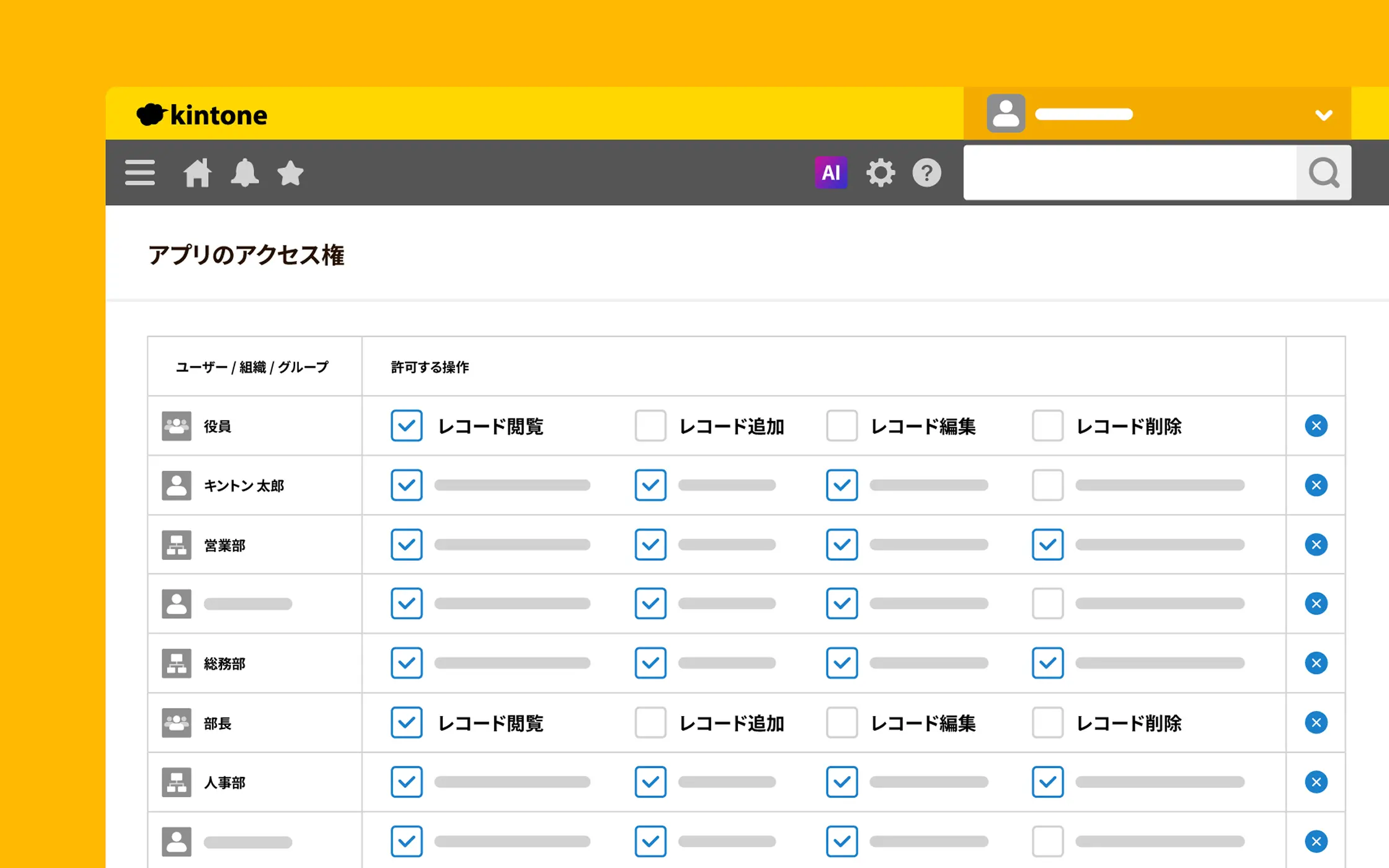Image resolution: width=1389 pixels, height=868 pixels.
Task: Enable レコード編集 for 役員
Action: [x=841, y=426]
